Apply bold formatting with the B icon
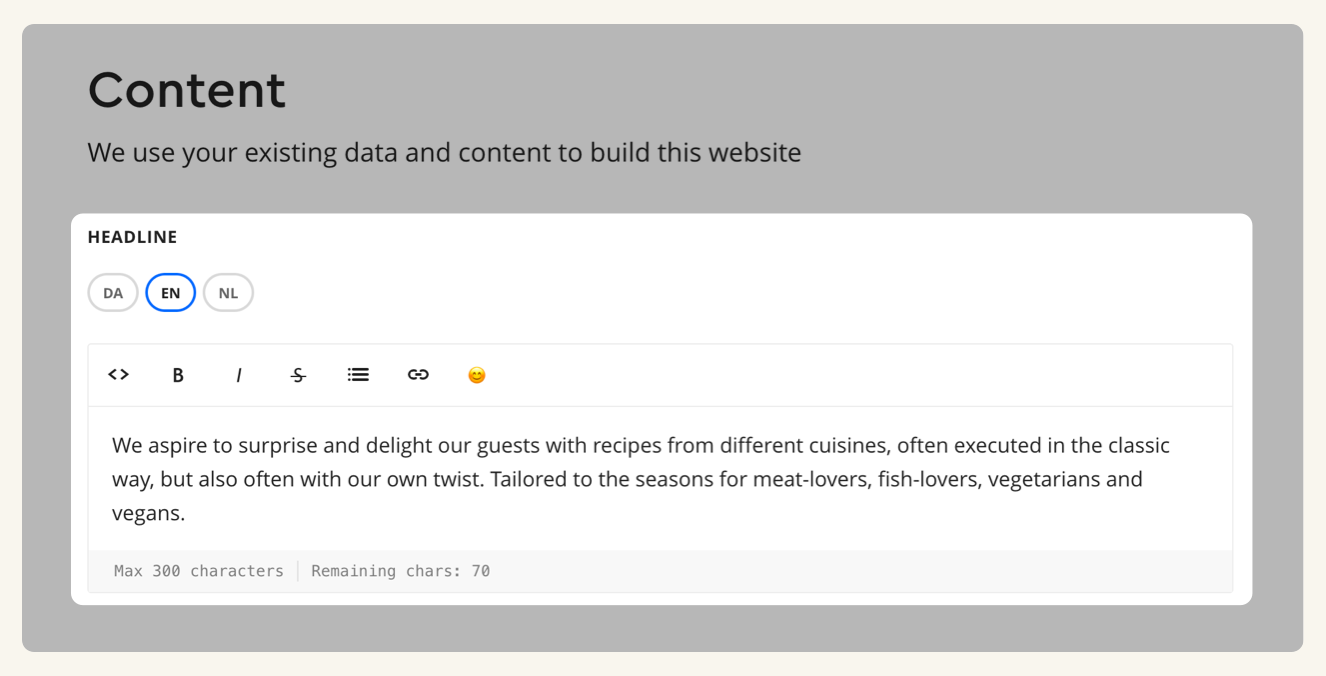 coord(178,375)
